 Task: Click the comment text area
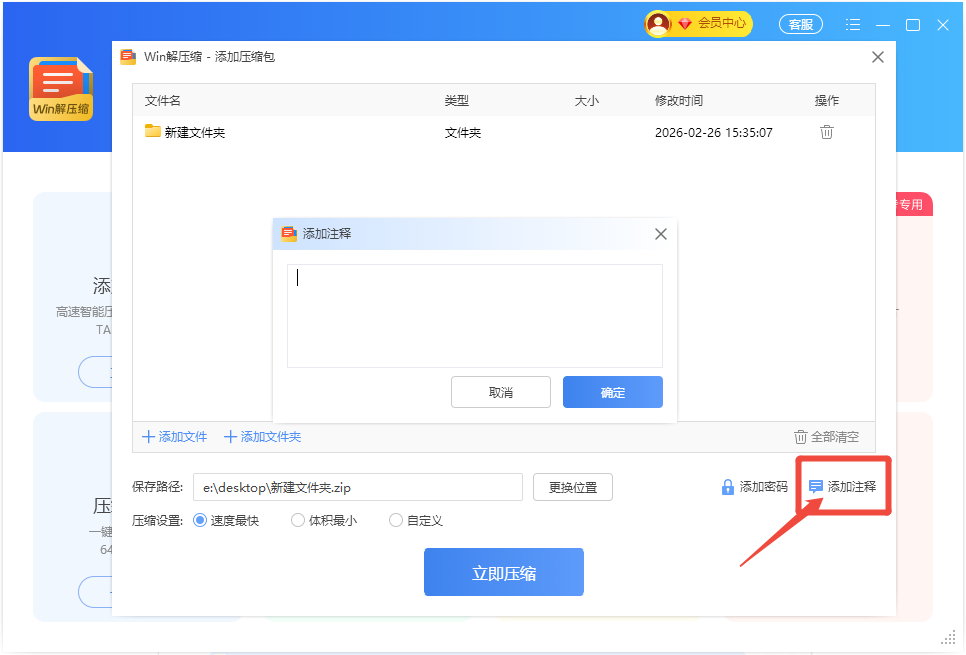point(474,315)
